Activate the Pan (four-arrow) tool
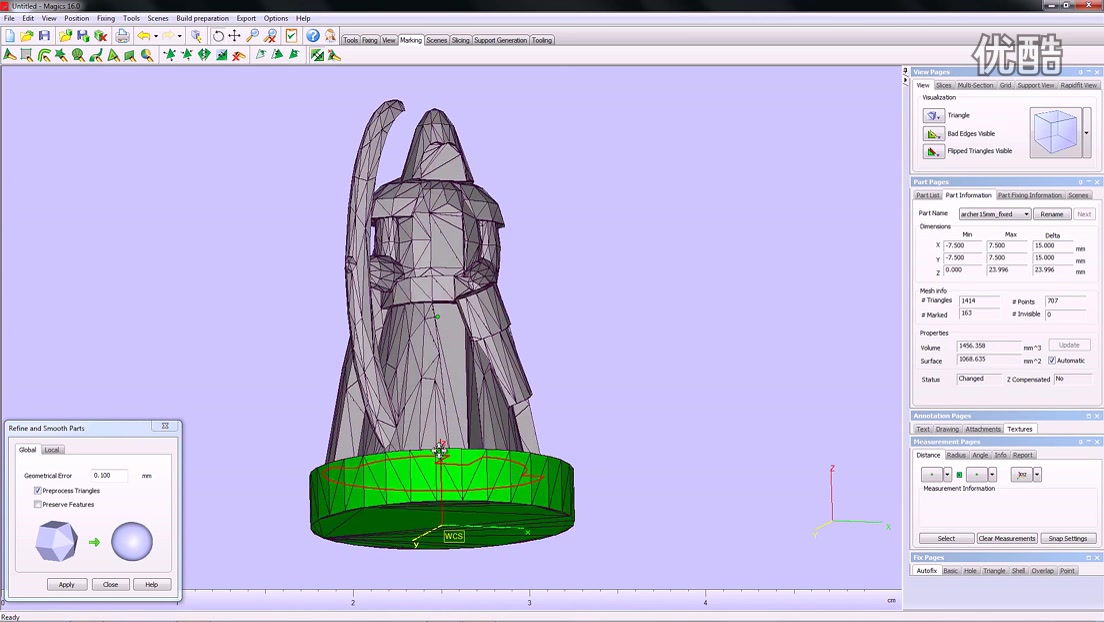The width and height of the screenshot is (1104, 622). [x=234, y=36]
